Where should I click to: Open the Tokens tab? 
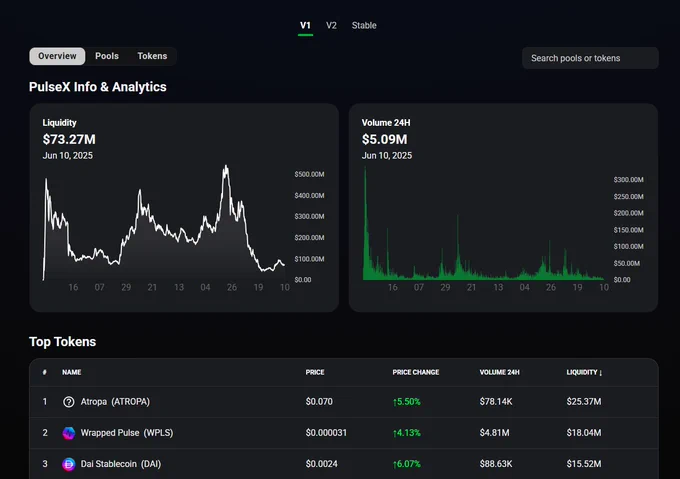[152, 56]
